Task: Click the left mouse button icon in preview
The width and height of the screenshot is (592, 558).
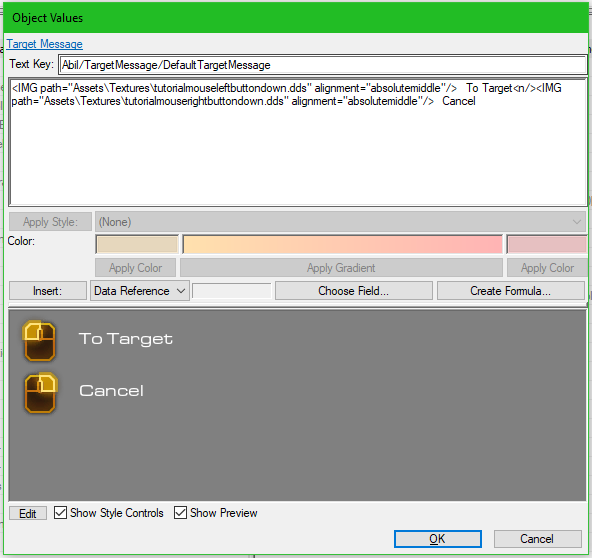Action: (39, 341)
